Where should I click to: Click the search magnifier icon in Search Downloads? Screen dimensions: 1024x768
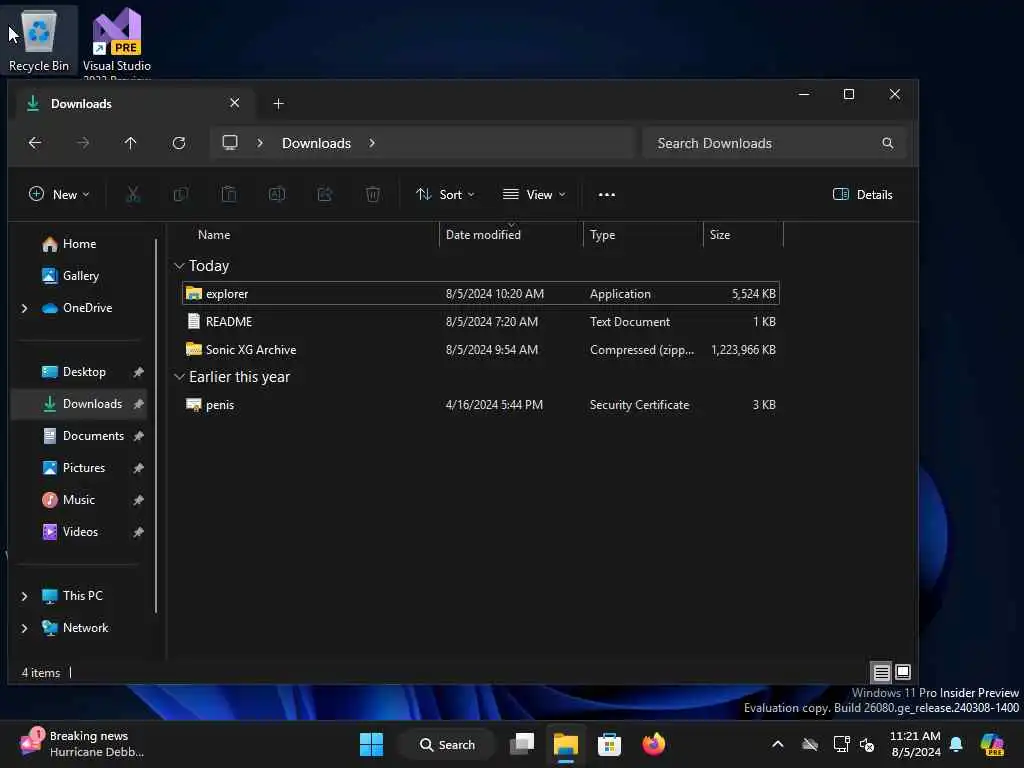[x=888, y=142]
